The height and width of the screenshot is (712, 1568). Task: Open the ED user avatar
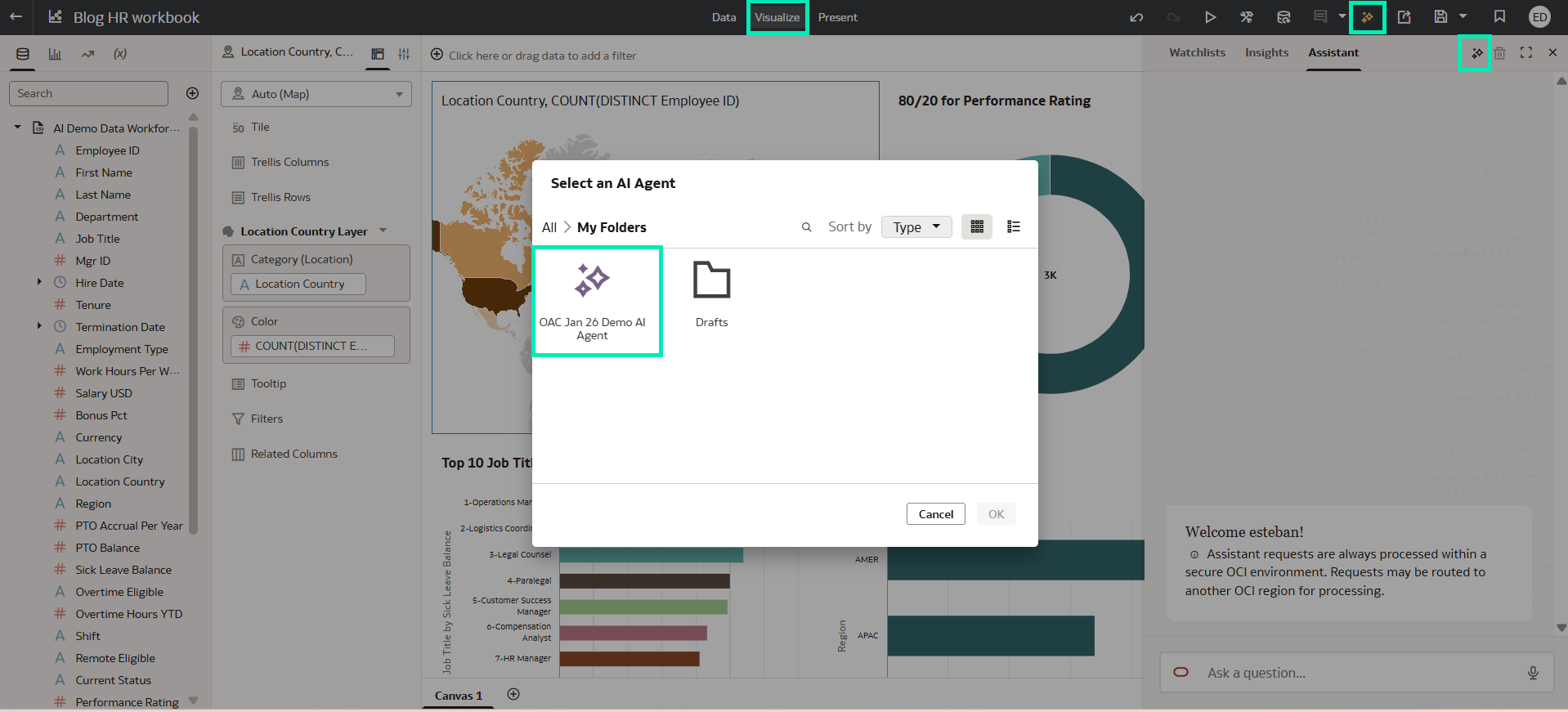click(1539, 17)
